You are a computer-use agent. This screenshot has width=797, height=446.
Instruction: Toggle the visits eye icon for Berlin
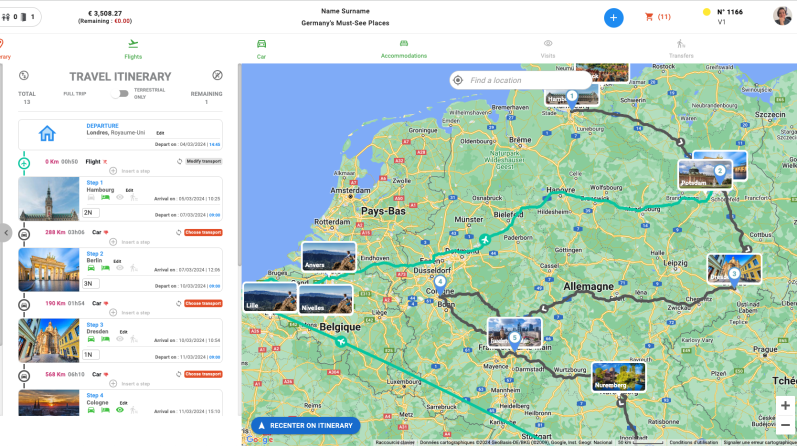pos(119,267)
